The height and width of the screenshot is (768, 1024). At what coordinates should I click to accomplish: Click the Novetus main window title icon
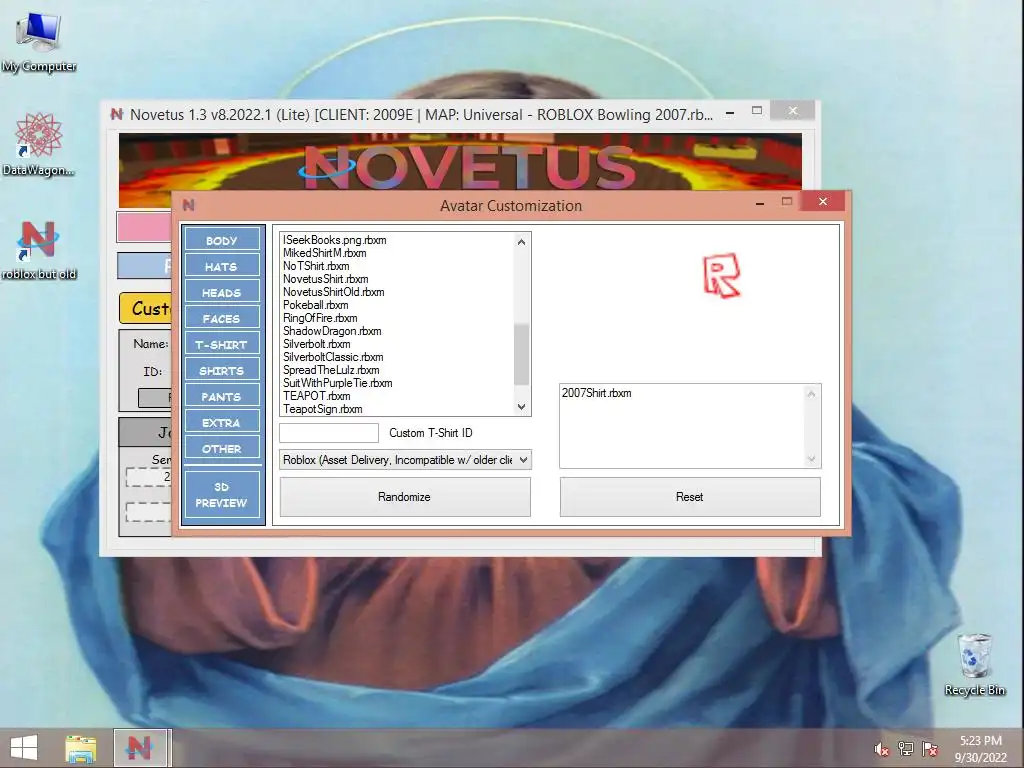tap(116, 114)
